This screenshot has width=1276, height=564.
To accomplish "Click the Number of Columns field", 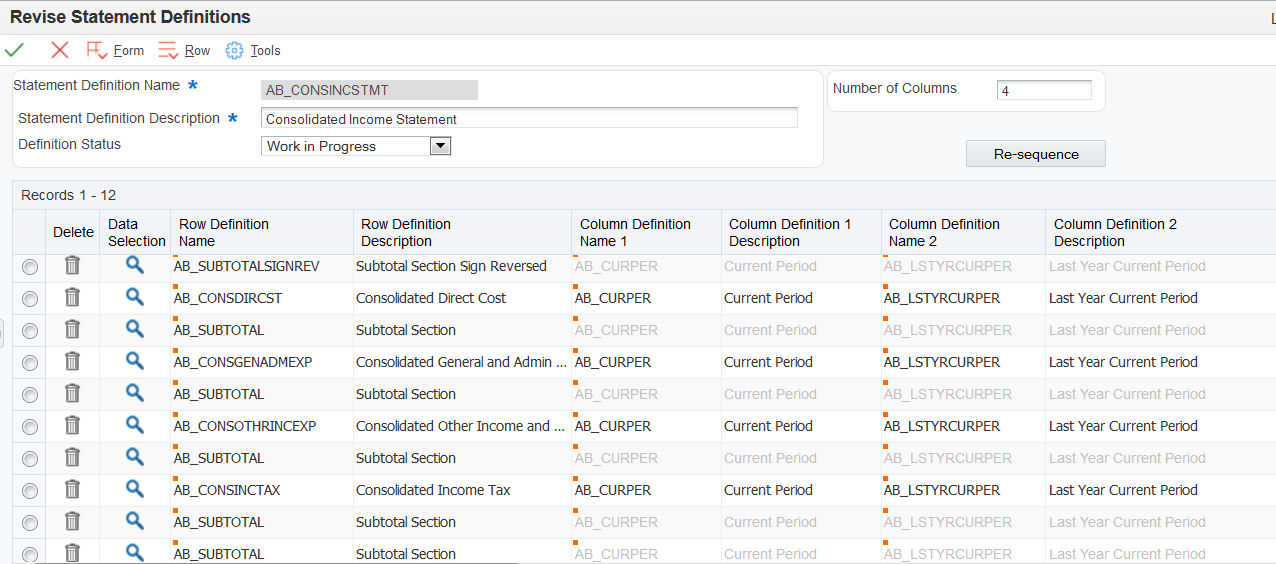I will tap(1043, 90).
